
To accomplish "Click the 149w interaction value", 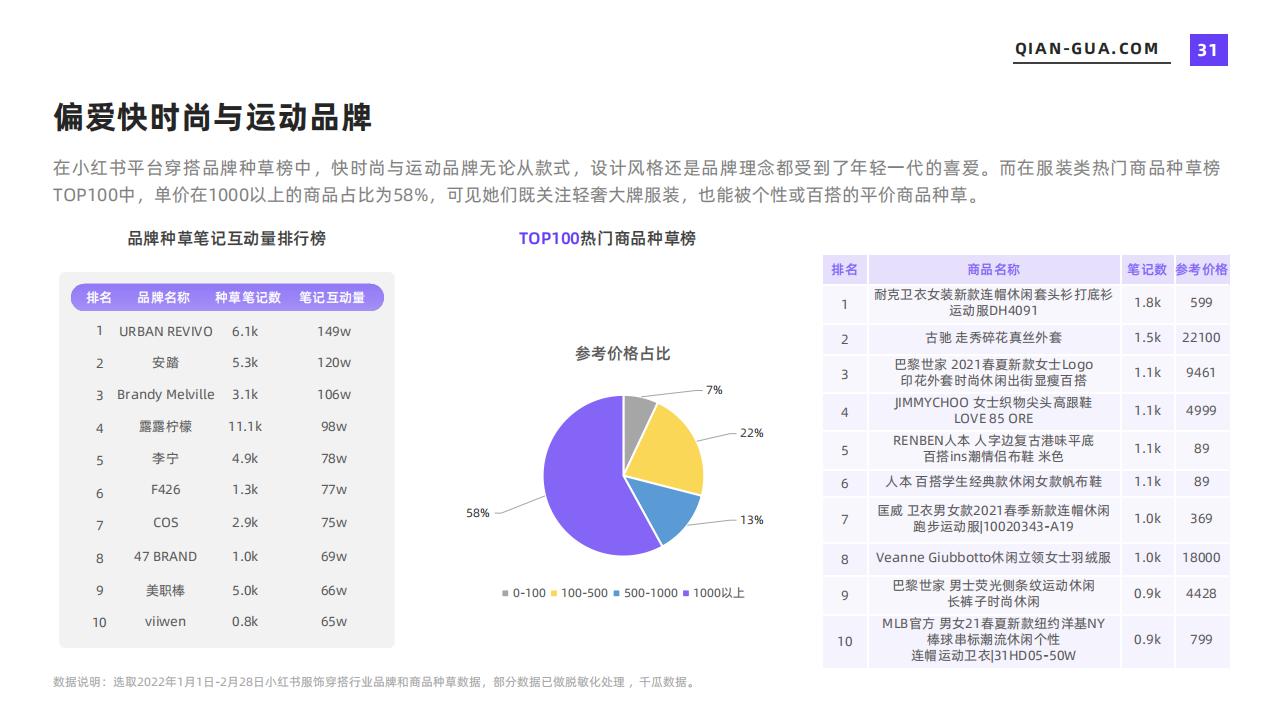I will 333,331.
